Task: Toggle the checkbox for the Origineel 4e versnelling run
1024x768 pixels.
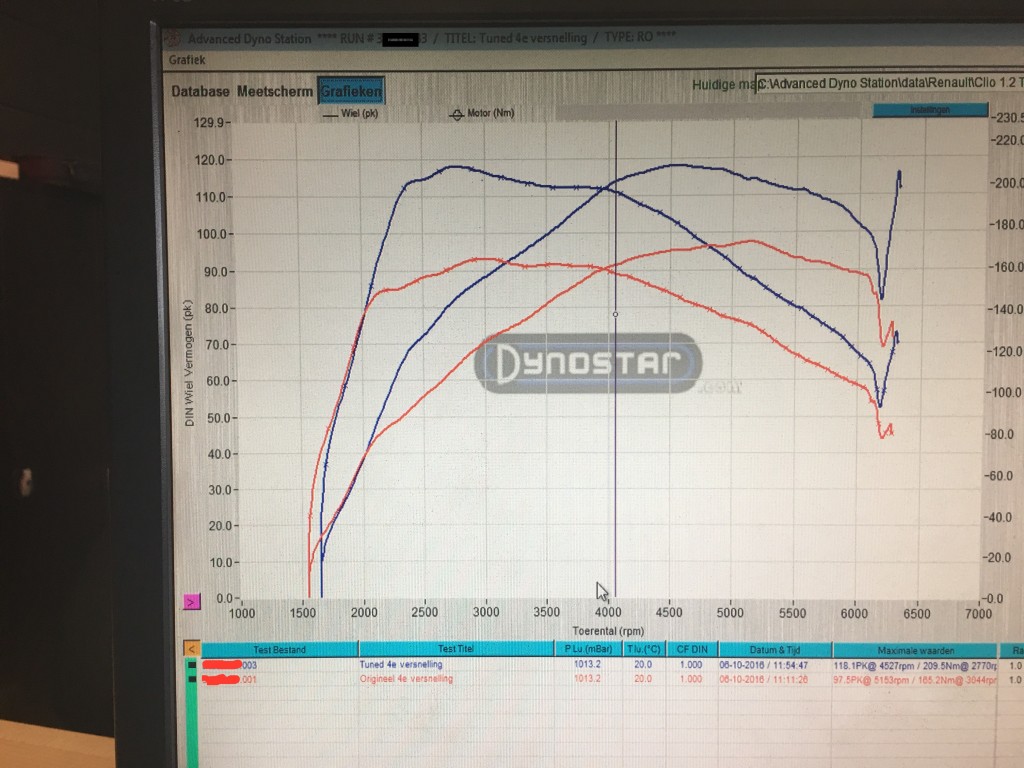Action: (x=192, y=680)
